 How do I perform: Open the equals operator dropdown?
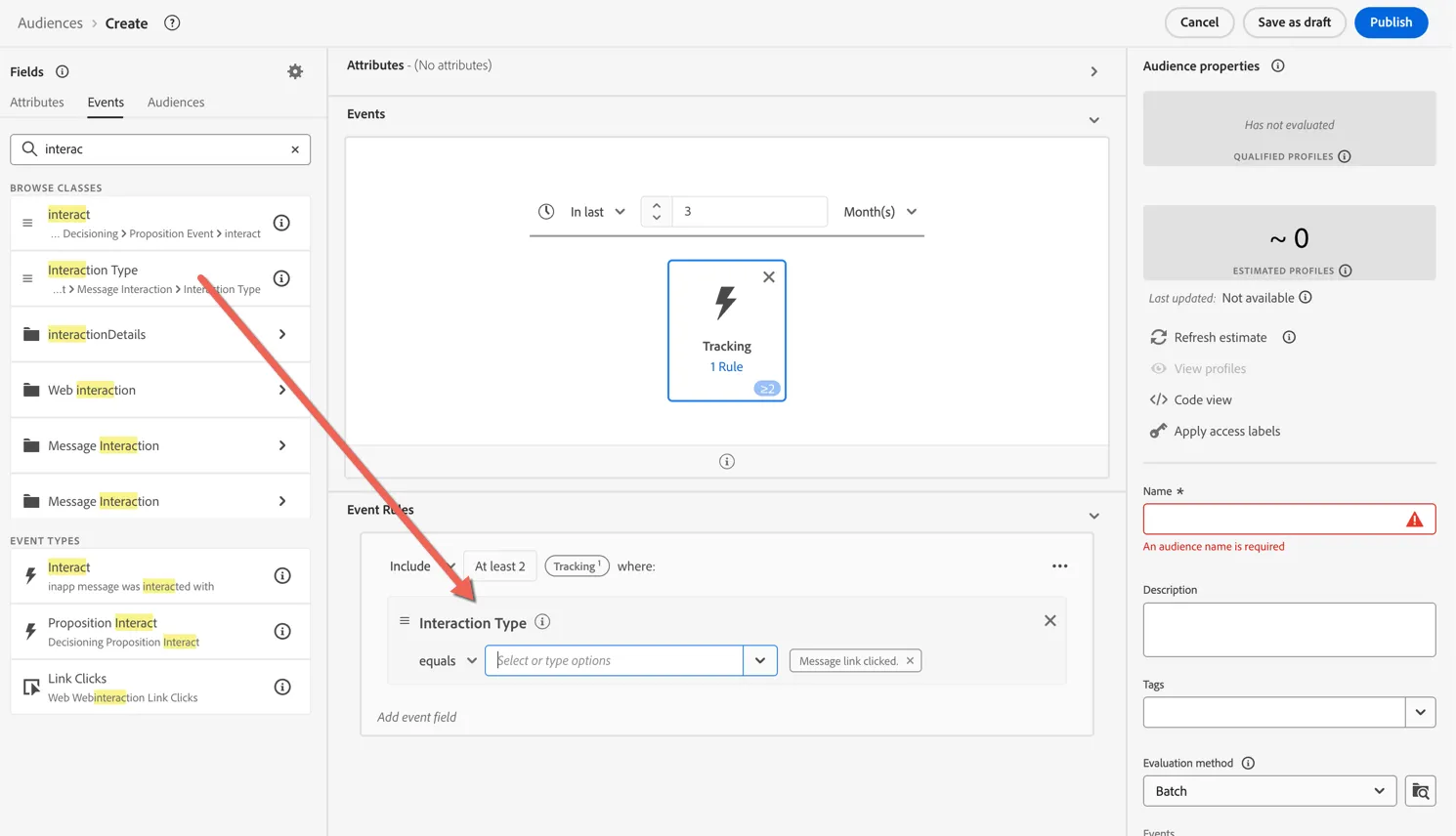448,661
